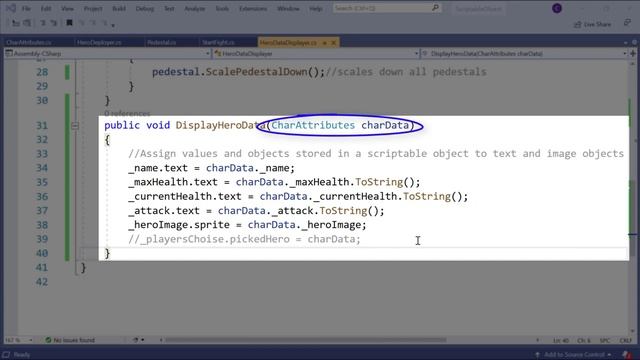The width and height of the screenshot is (640, 360).
Task: Click the feedback icon beside Live Share
Action: 627,23
